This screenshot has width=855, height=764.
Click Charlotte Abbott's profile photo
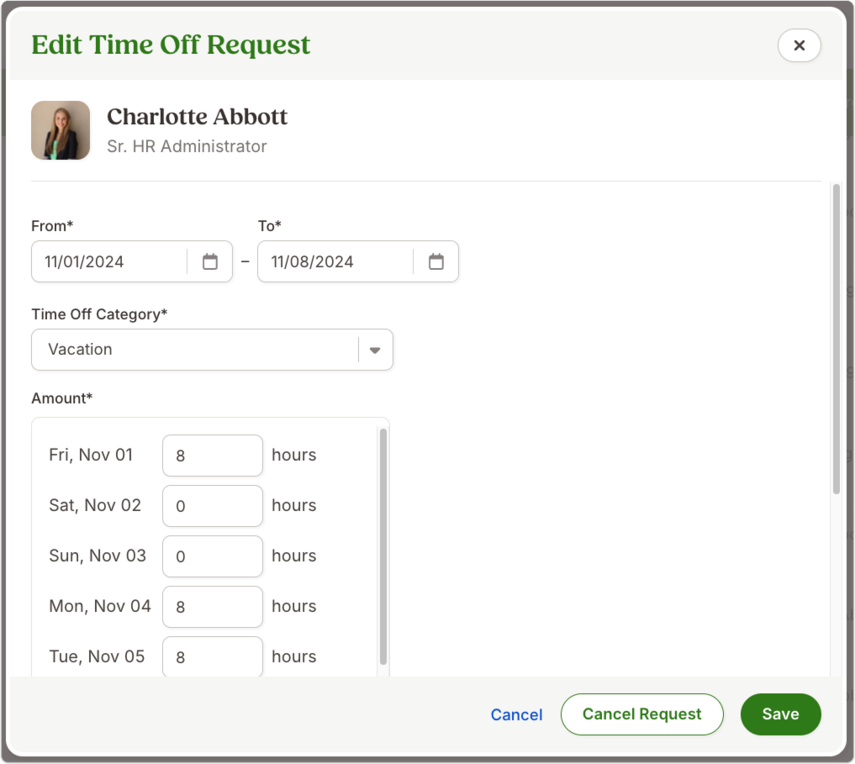tap(61, 130)
